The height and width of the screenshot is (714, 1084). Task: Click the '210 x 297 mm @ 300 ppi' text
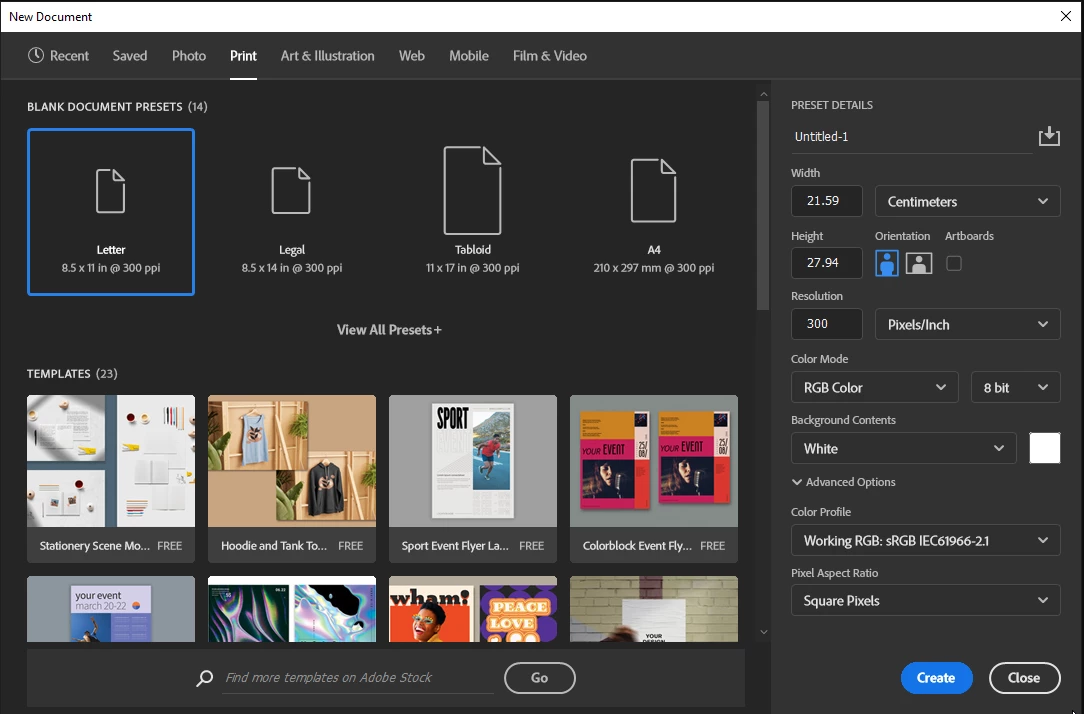[x=653, y=268]
